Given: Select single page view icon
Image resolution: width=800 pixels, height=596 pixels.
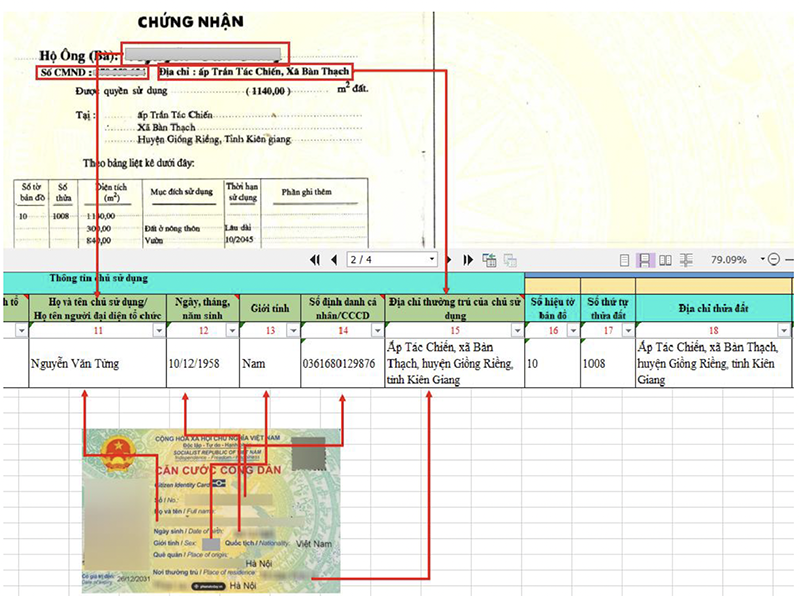Looking at the screenshot, I should coord(624,260).
